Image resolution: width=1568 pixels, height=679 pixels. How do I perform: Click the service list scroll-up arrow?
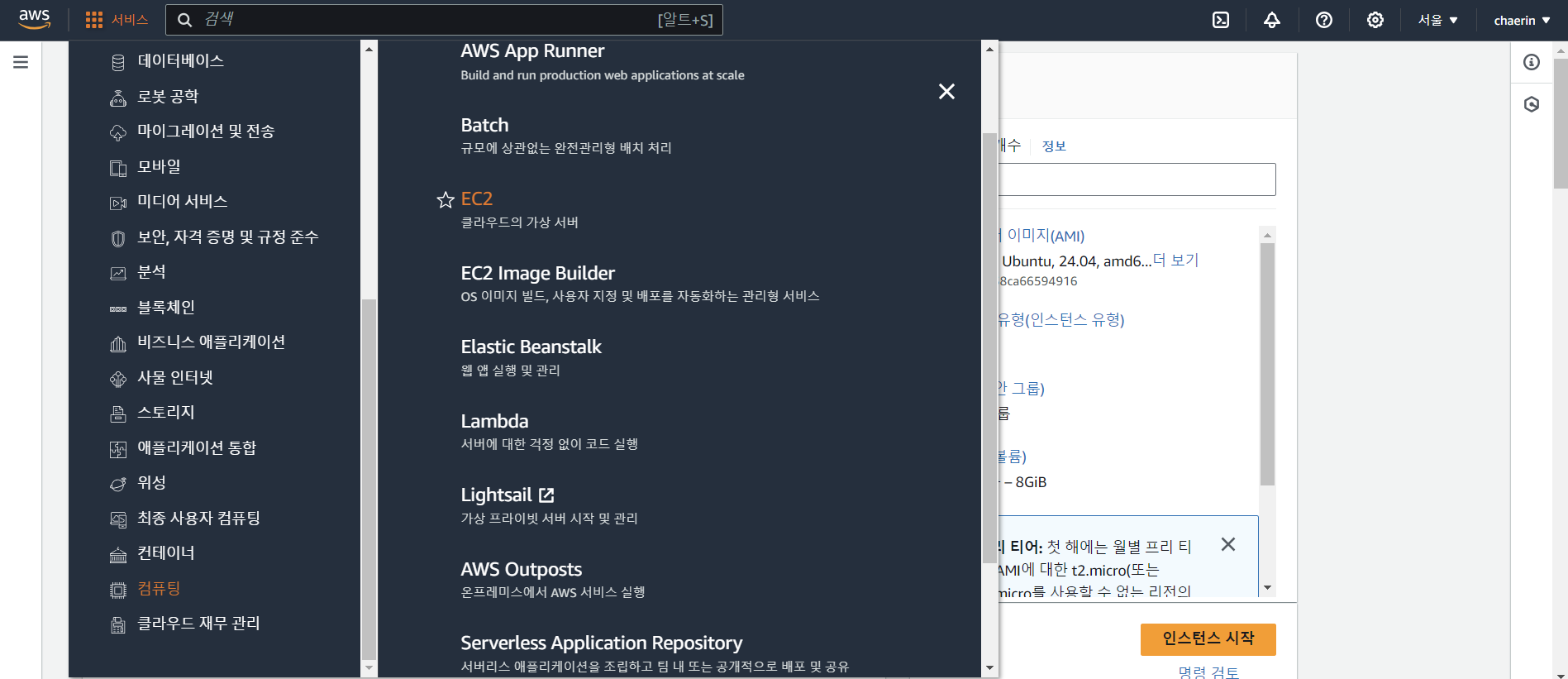coord(989,49)
